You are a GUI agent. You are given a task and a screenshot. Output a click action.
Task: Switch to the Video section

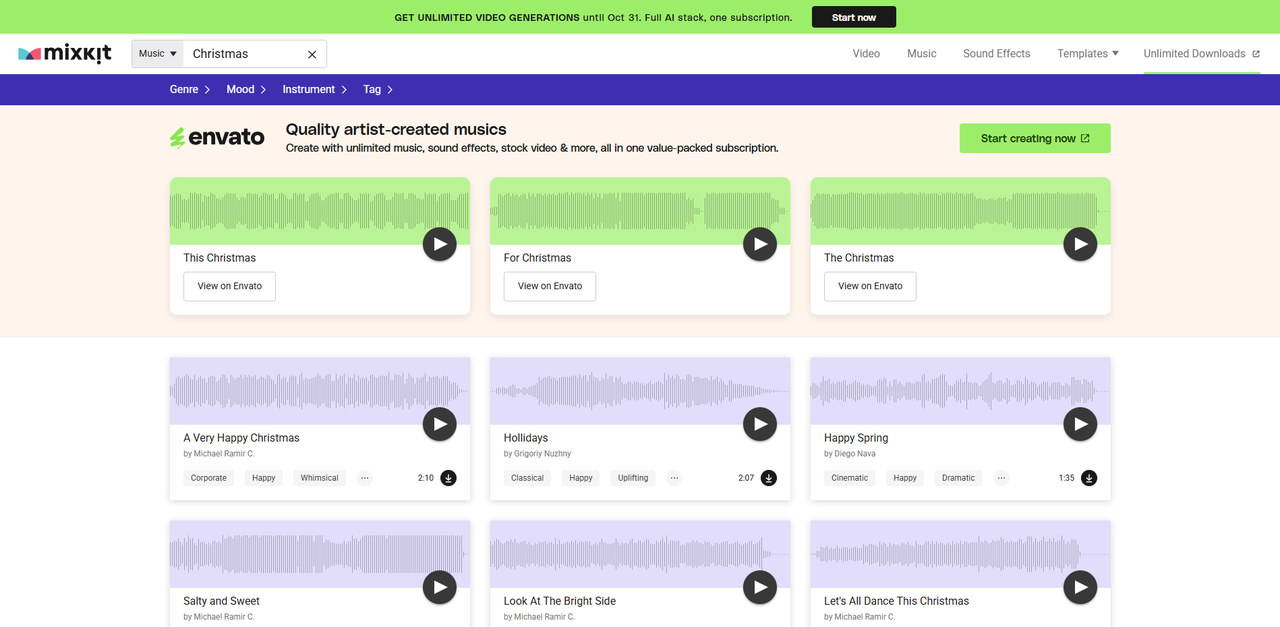[x=866, y=53]
